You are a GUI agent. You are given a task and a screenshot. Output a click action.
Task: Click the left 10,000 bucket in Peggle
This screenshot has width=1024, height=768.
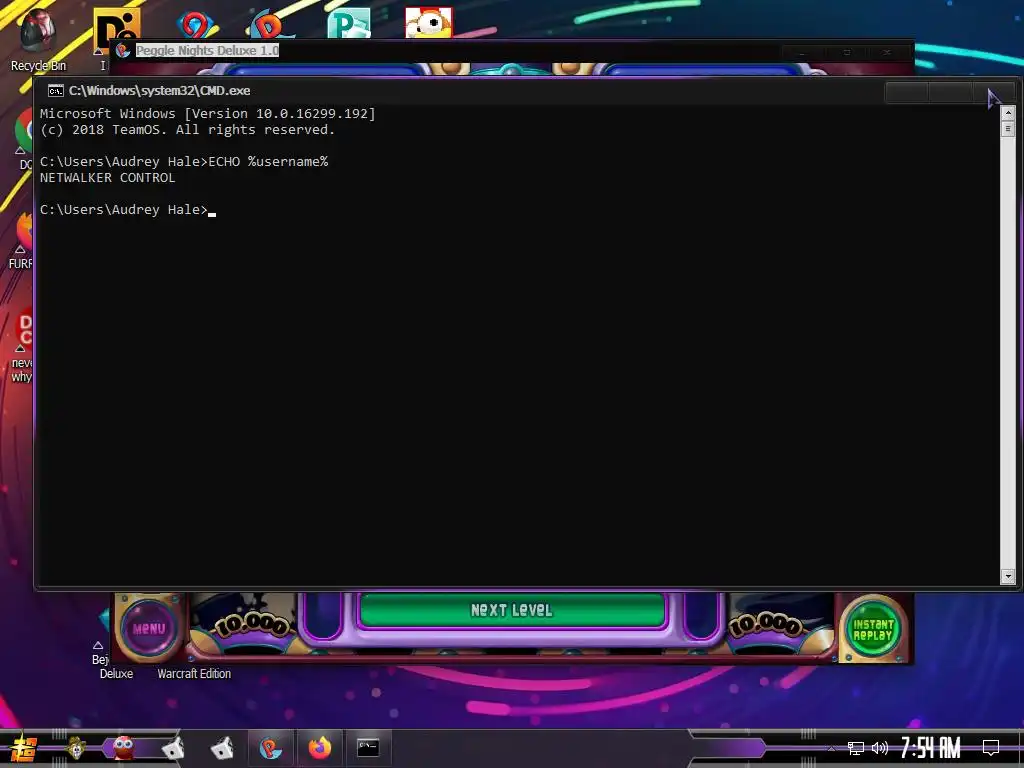[253, 626]
